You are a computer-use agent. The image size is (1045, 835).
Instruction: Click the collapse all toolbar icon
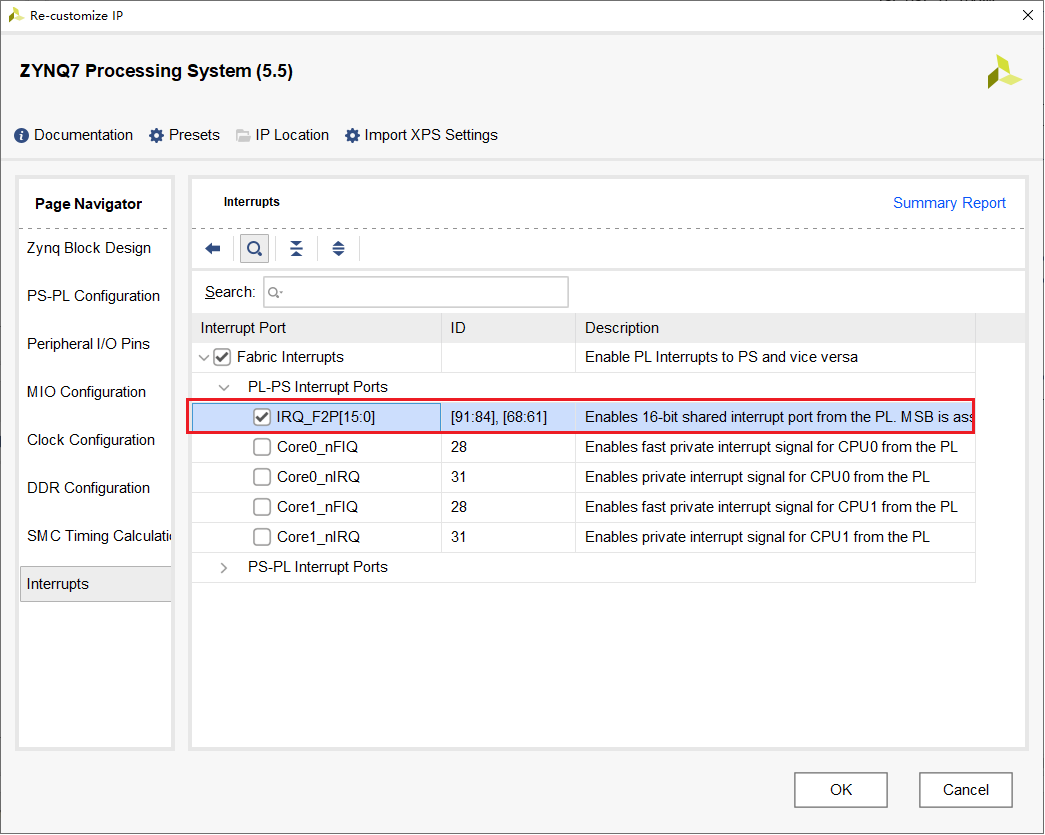coord(297,249)
